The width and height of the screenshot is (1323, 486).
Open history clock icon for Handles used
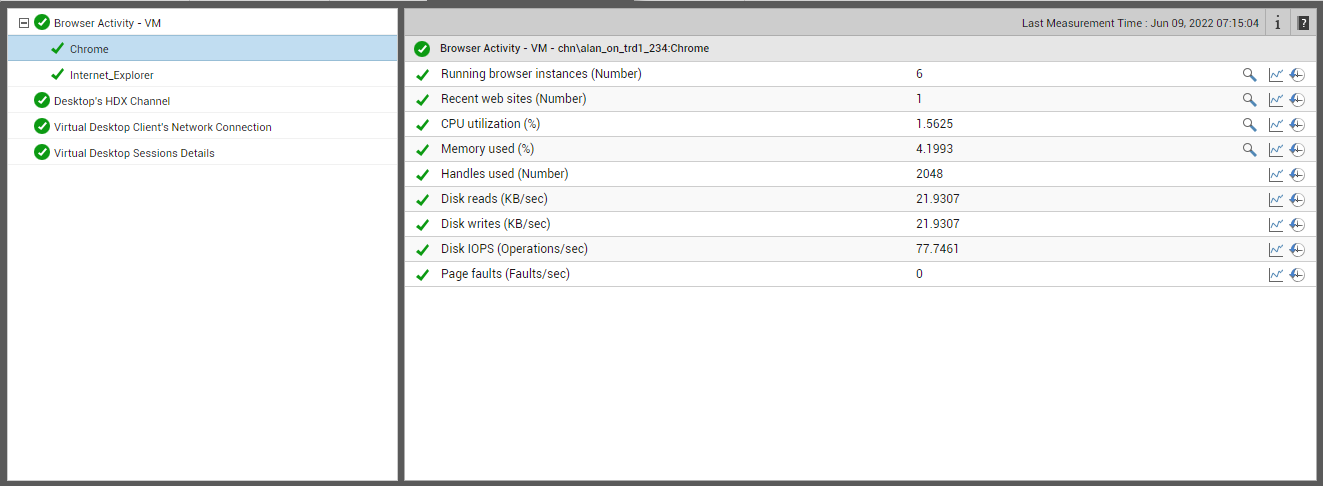coord(1297,174)
